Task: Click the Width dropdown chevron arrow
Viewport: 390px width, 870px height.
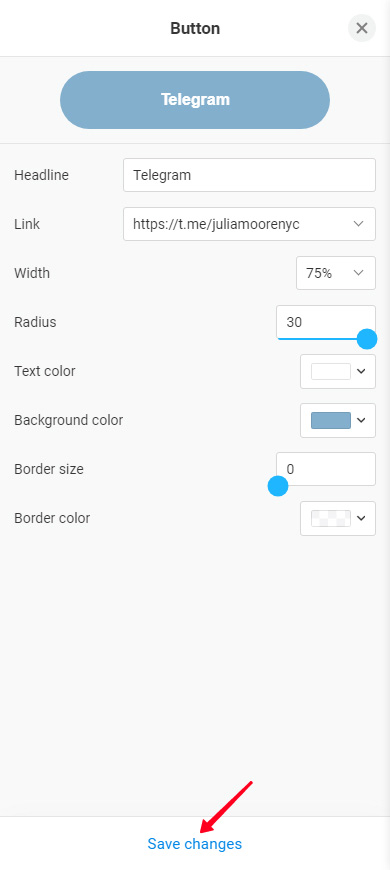Action: click(358, 273)
